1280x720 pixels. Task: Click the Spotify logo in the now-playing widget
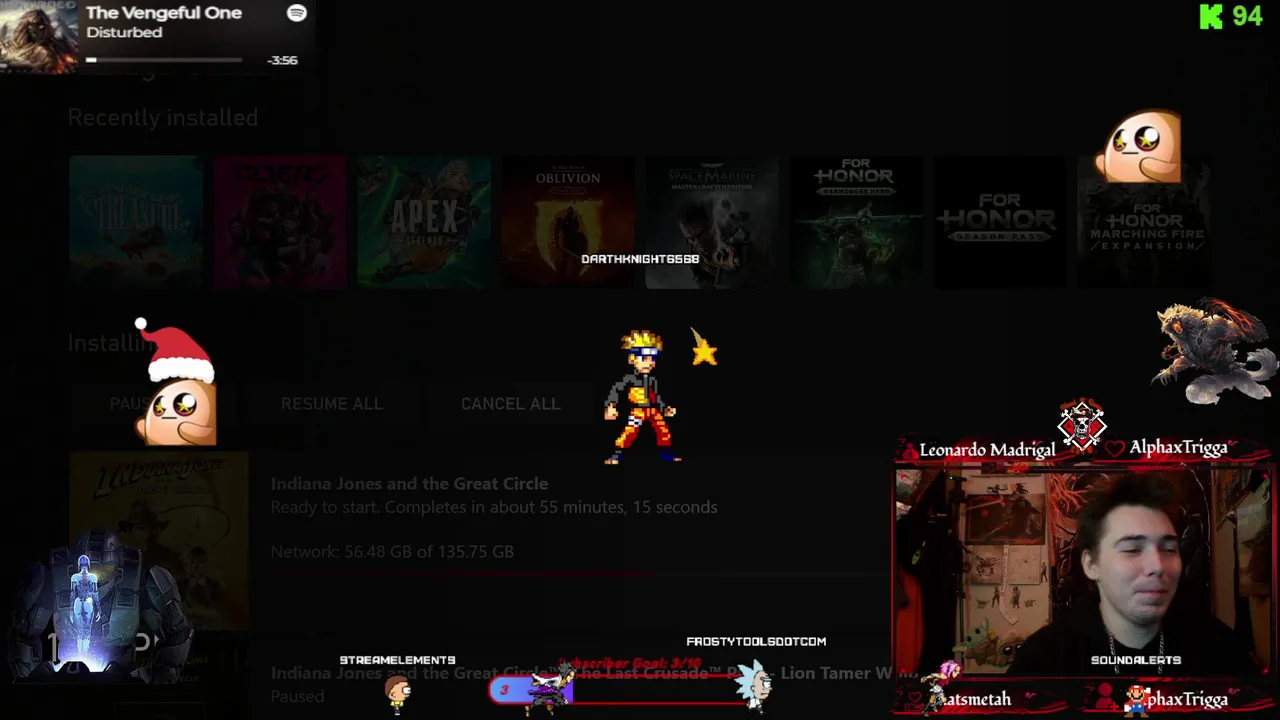(x=297, y=13)
